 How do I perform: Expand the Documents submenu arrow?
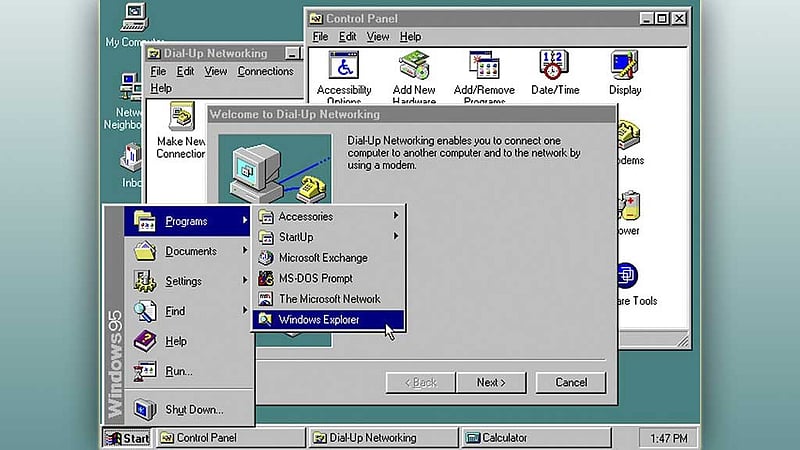point(245,251)
